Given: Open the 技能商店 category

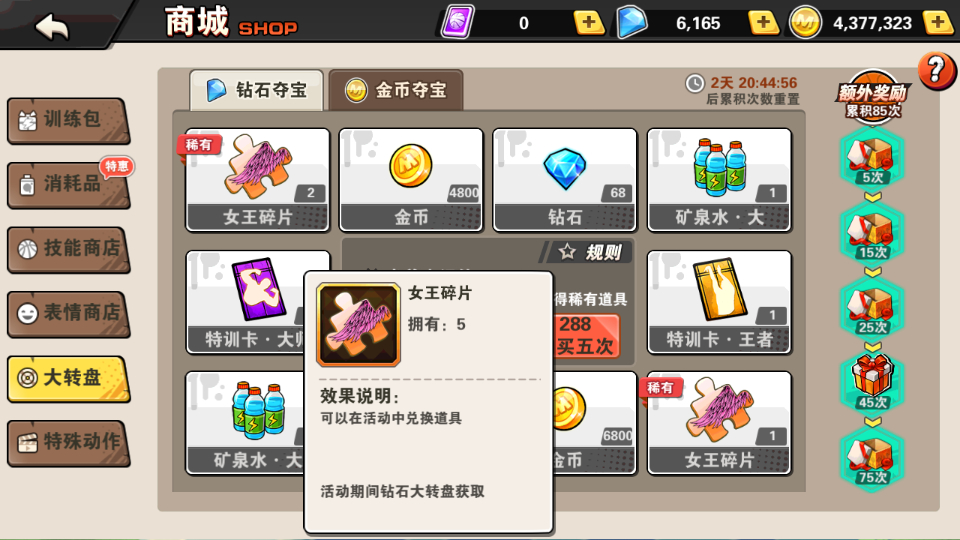Looking at the screenshot, I should (x=68, y=249).
